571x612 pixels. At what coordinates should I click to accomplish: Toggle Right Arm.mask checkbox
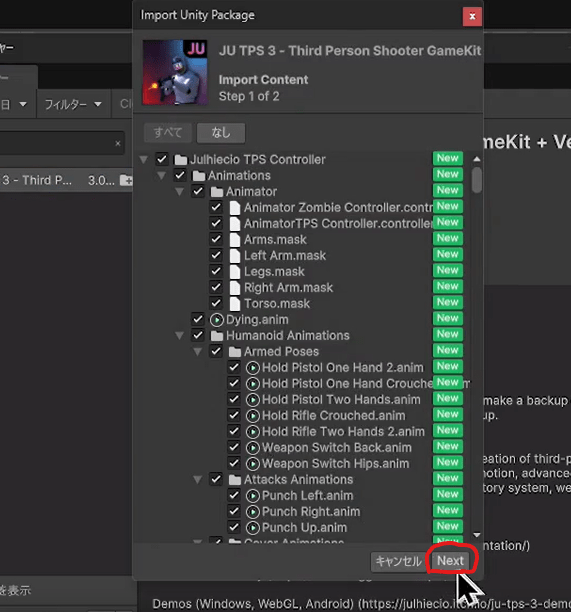216,287
